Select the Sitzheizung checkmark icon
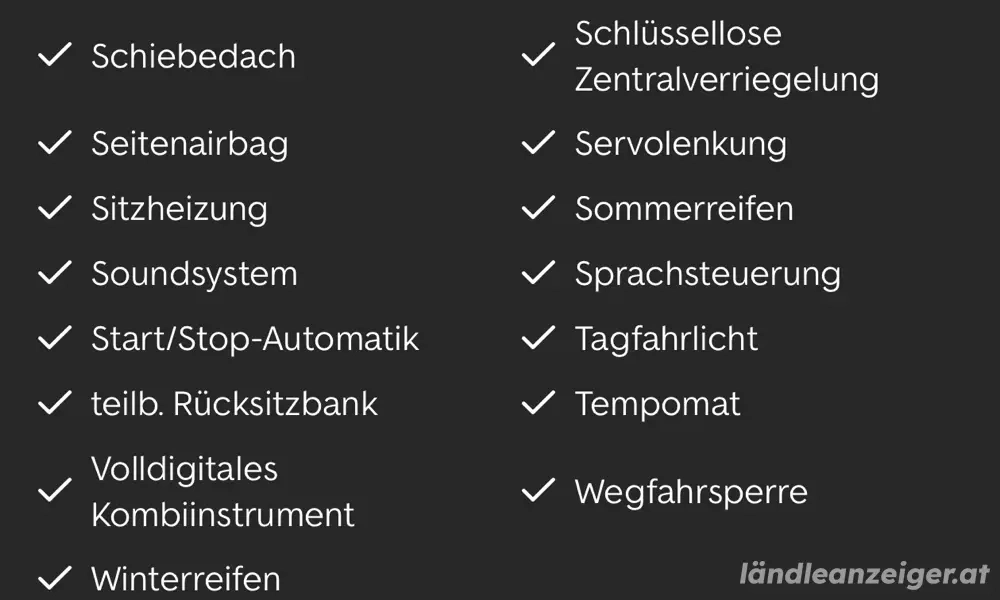 [x=54, y=208]
